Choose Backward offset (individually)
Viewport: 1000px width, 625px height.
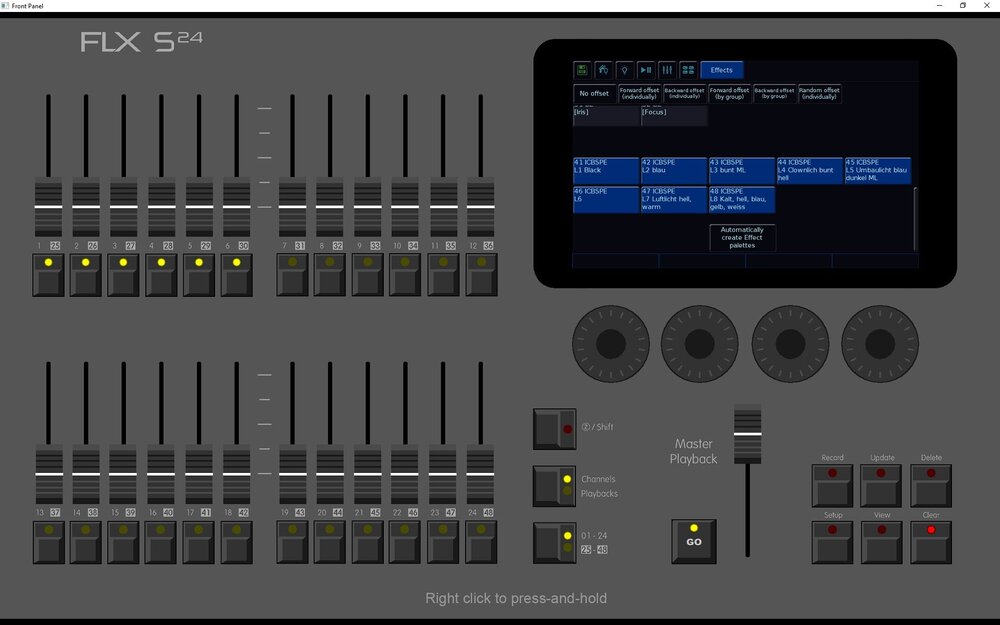[x=685, y=94]
